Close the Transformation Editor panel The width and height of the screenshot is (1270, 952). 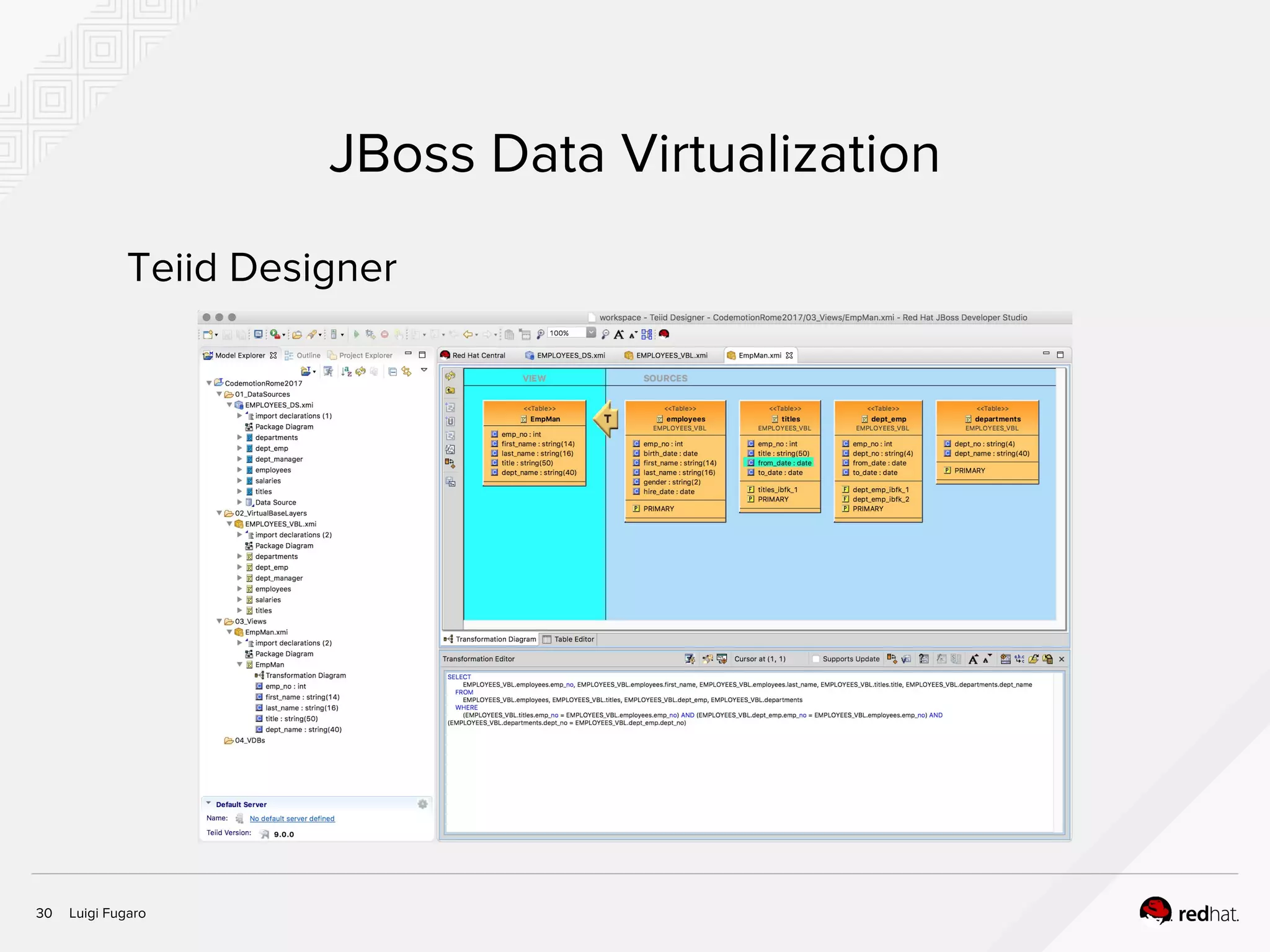(1062, 659)
